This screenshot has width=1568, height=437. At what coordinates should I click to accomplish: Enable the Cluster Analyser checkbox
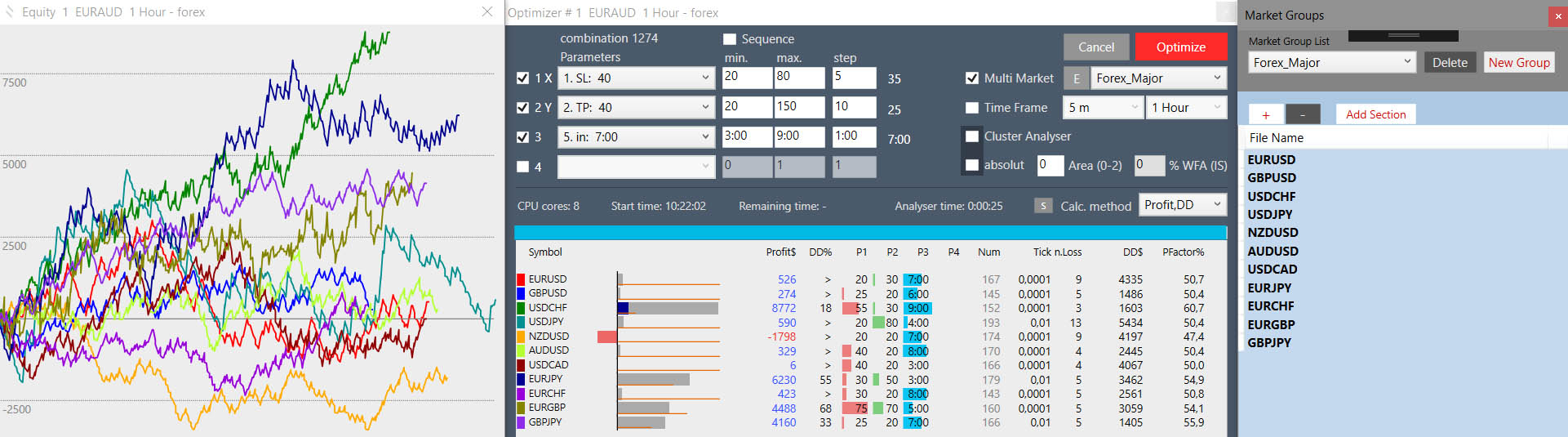coord(972,136)
